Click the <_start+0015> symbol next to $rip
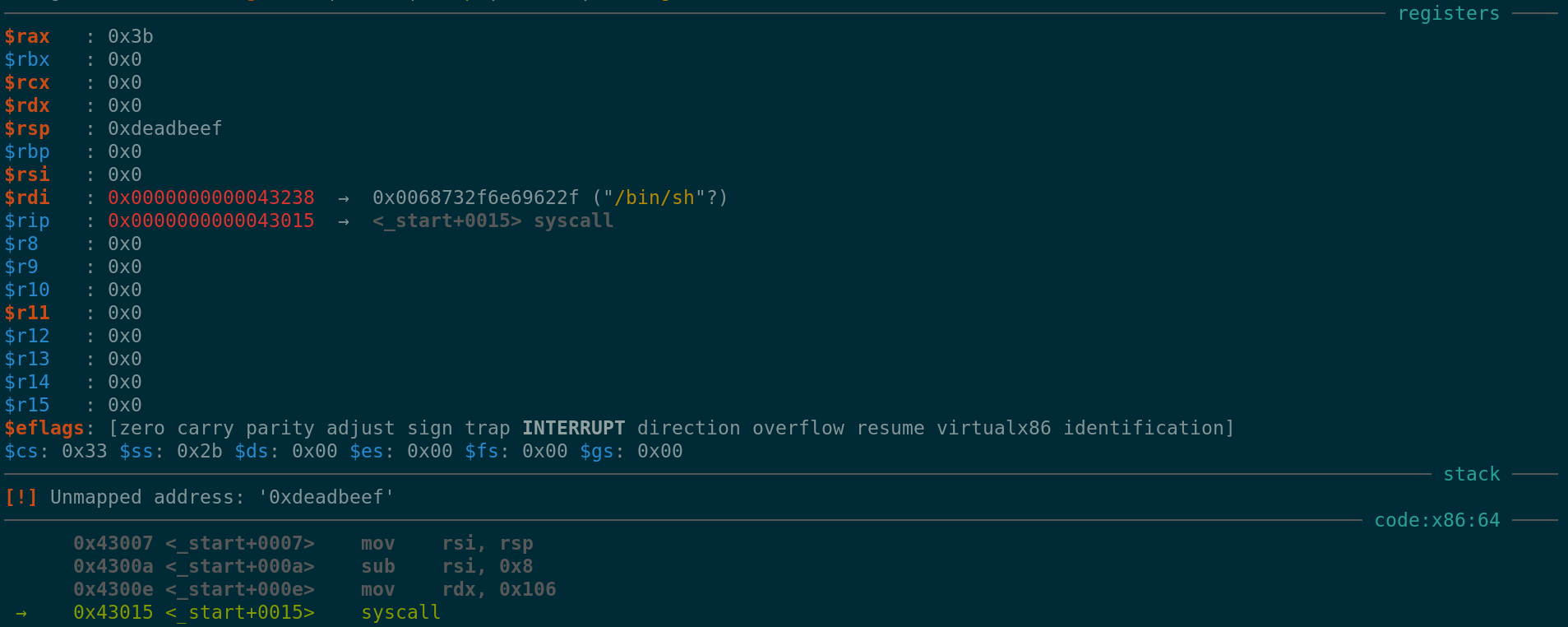Image resolution: width=1568 pixels, height=627 pixels. point(447,221)
